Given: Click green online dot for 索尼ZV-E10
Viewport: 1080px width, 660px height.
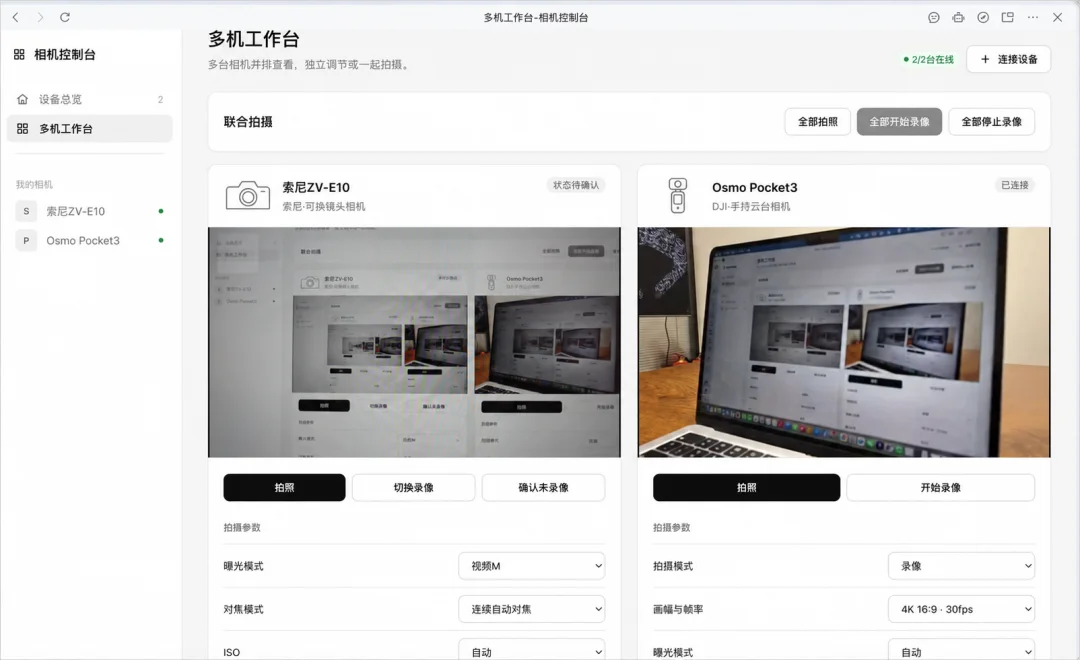Looking at the screenshot, I should tap(160, 211).
